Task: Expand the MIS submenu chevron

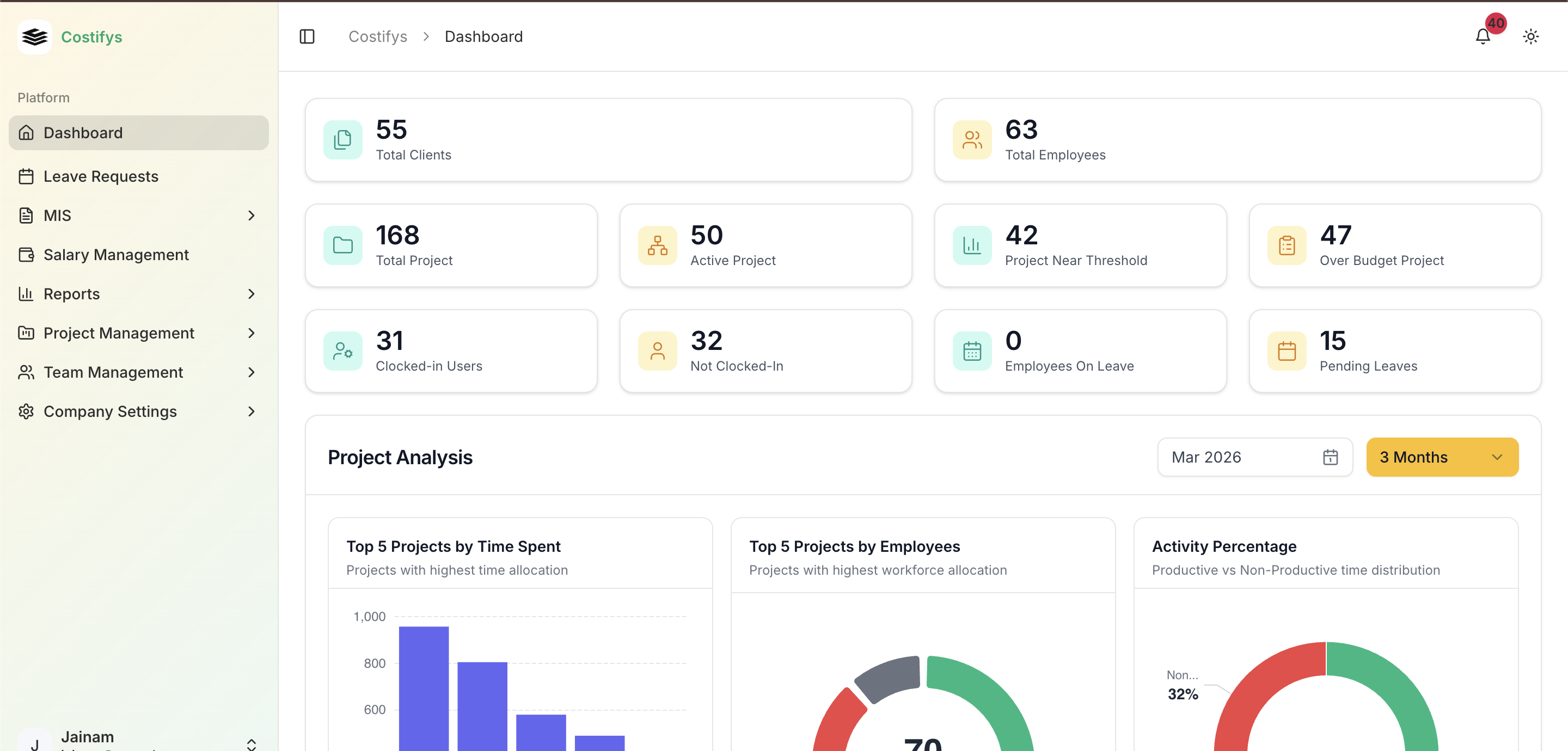Action: coord(251,216)
